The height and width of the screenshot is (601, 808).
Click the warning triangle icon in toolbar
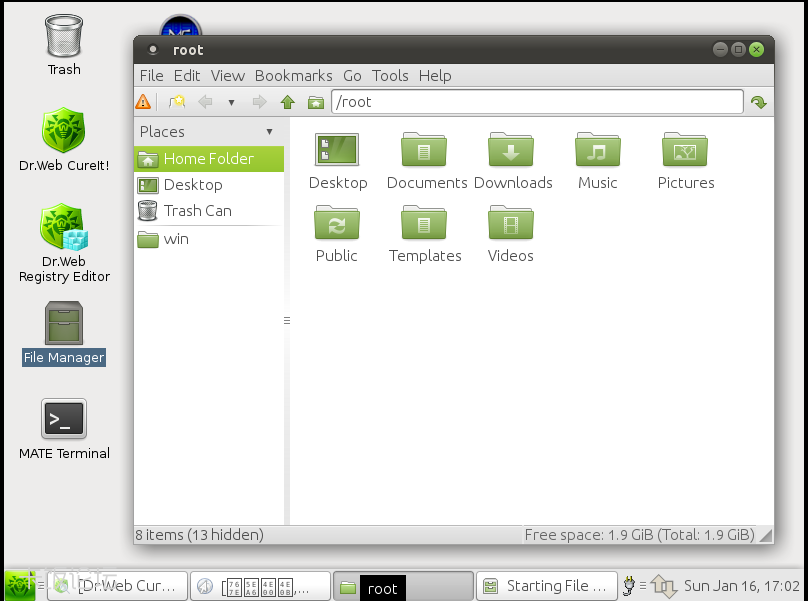click(x=144, y=102)
